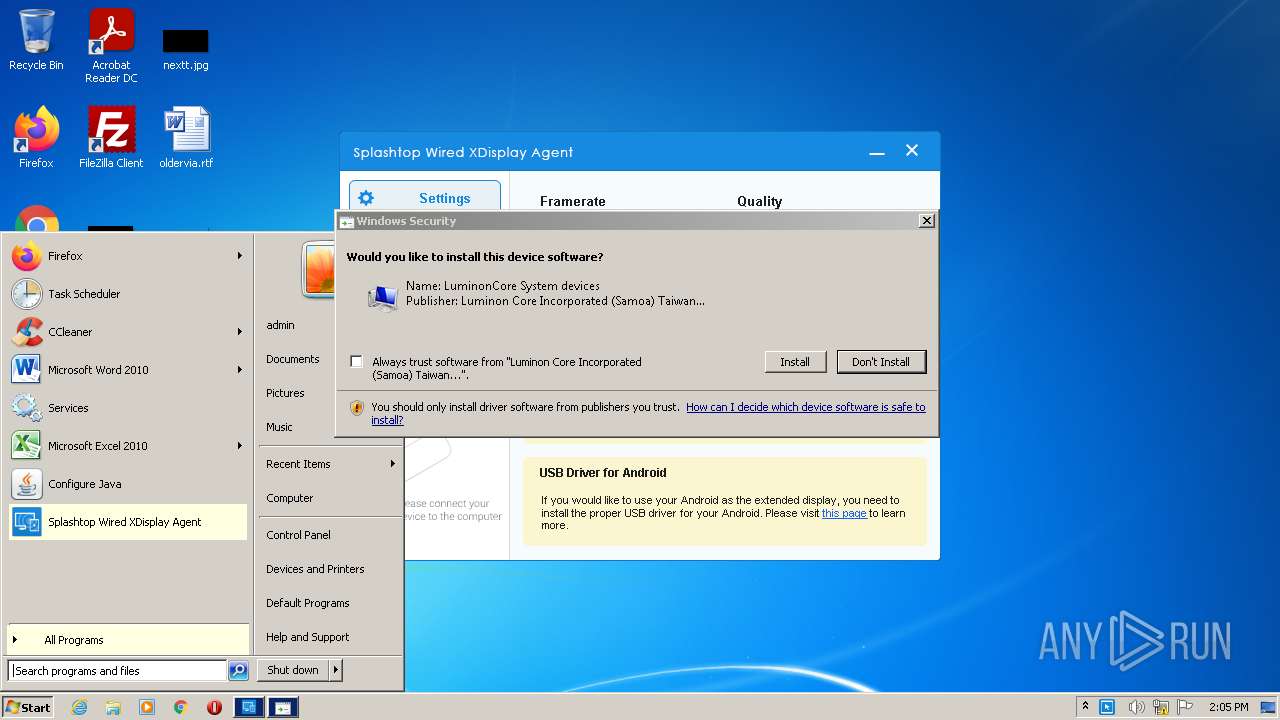
Task: Select the oldervia.rtf desktop file
Action: pos(186,137)
